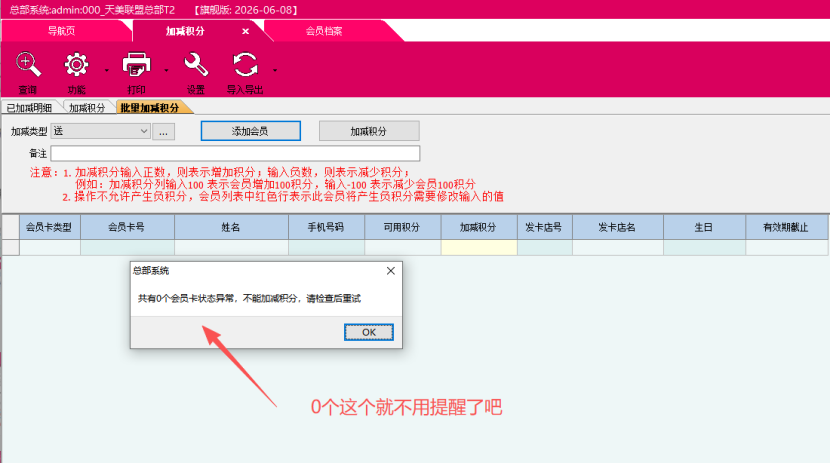This screenshot has width=830, height=463.
Task: Click the 手机号码 column header
Action: click(326, 227)
